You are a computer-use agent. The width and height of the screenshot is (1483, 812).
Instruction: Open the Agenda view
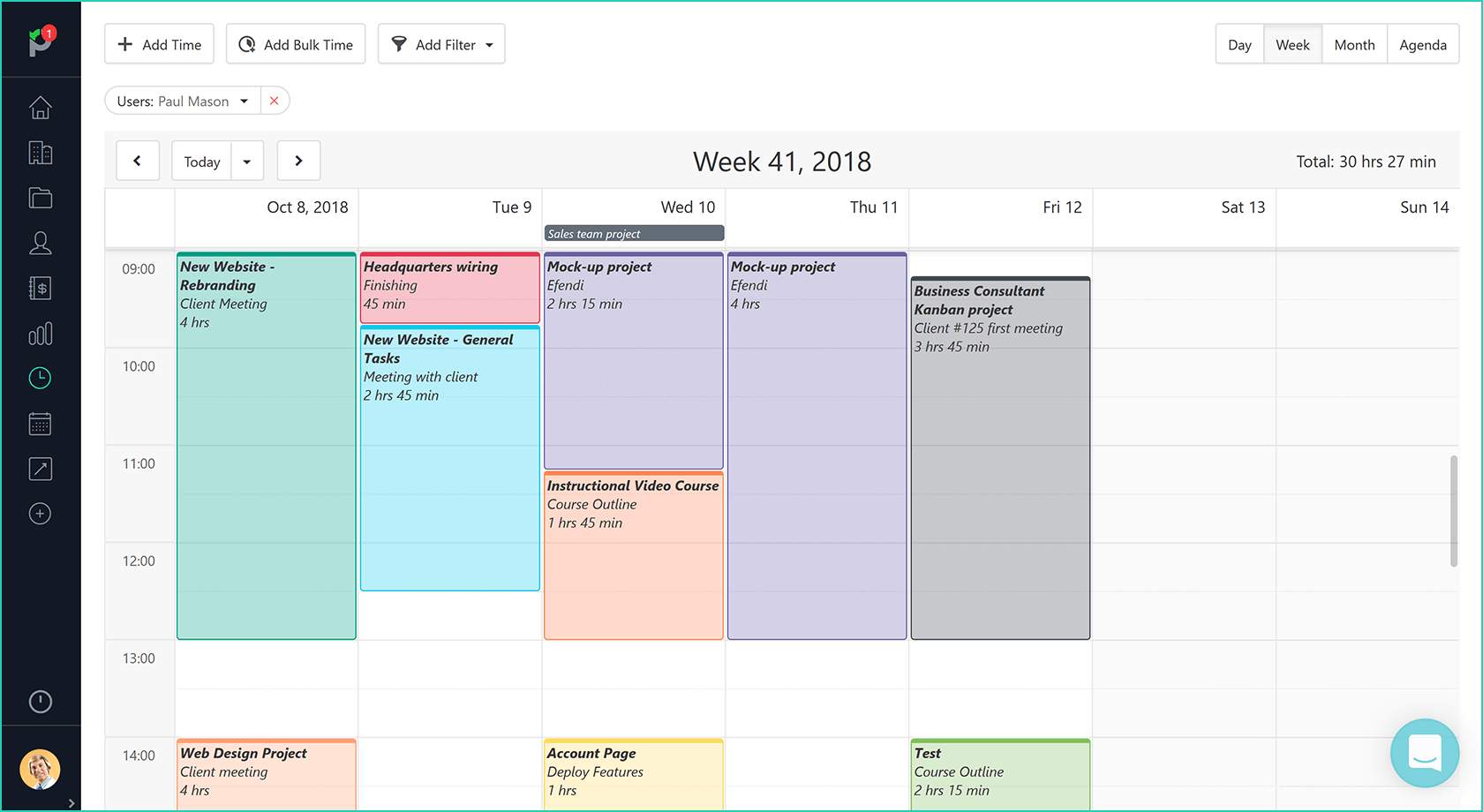tap(1423, 43)
